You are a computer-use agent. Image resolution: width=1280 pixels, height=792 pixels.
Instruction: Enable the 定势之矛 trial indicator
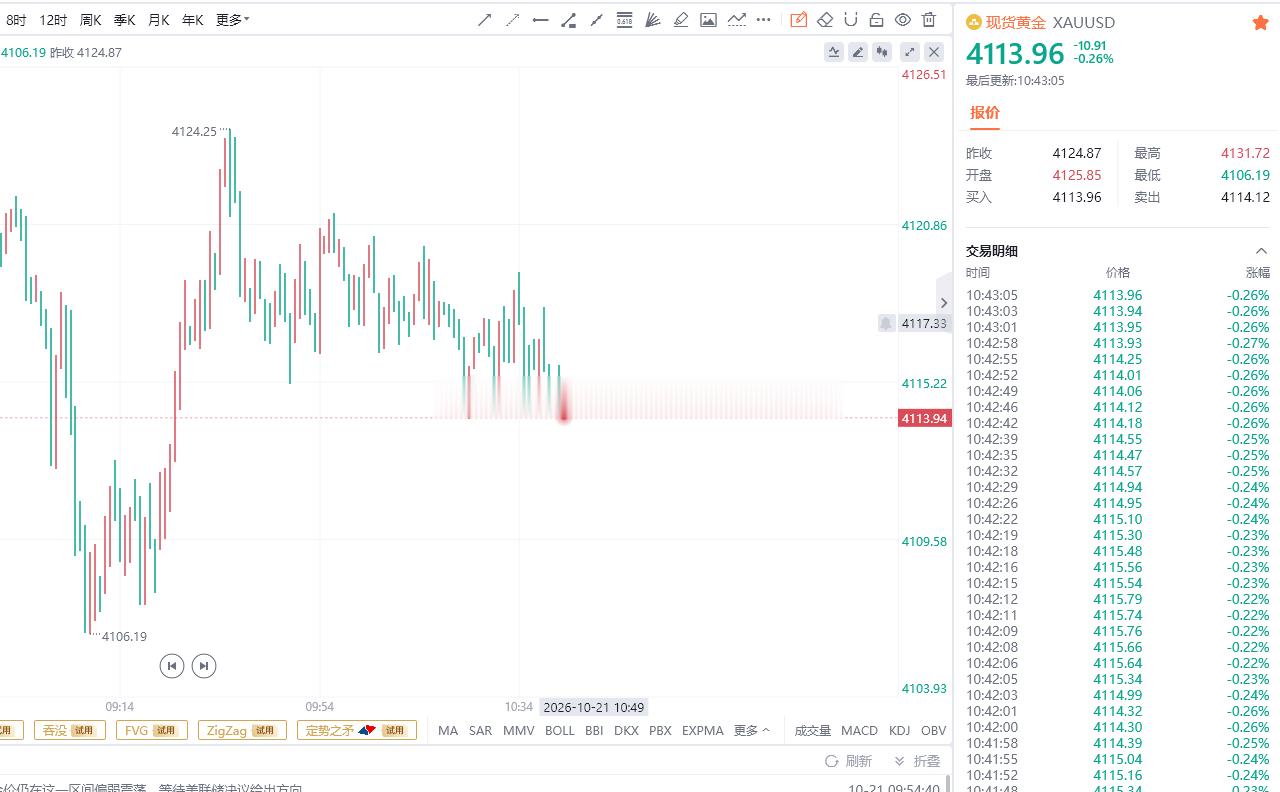357,731
